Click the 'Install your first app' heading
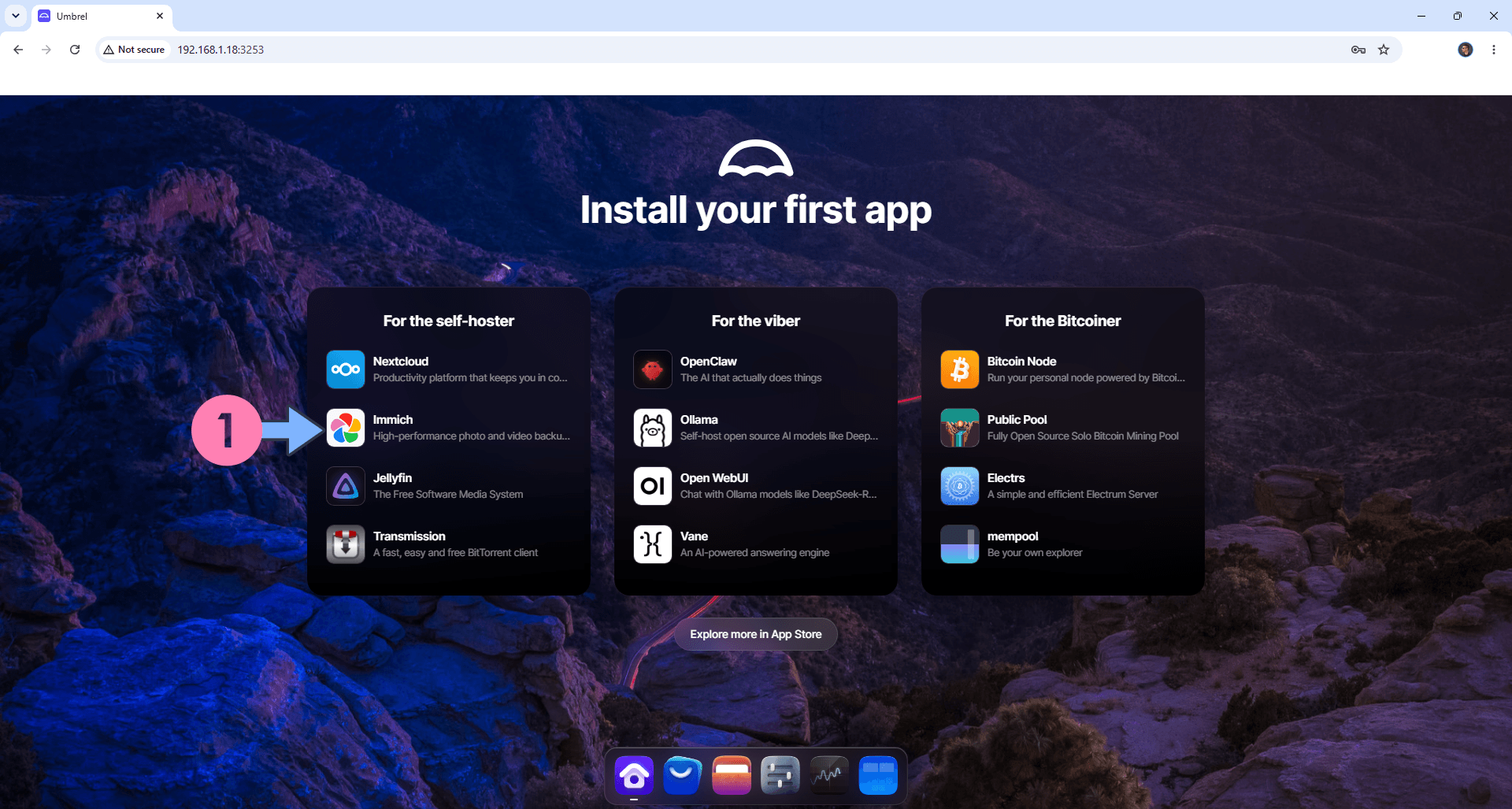The width and height of the screenshot is (1512, 809). (x=756, y=210)
